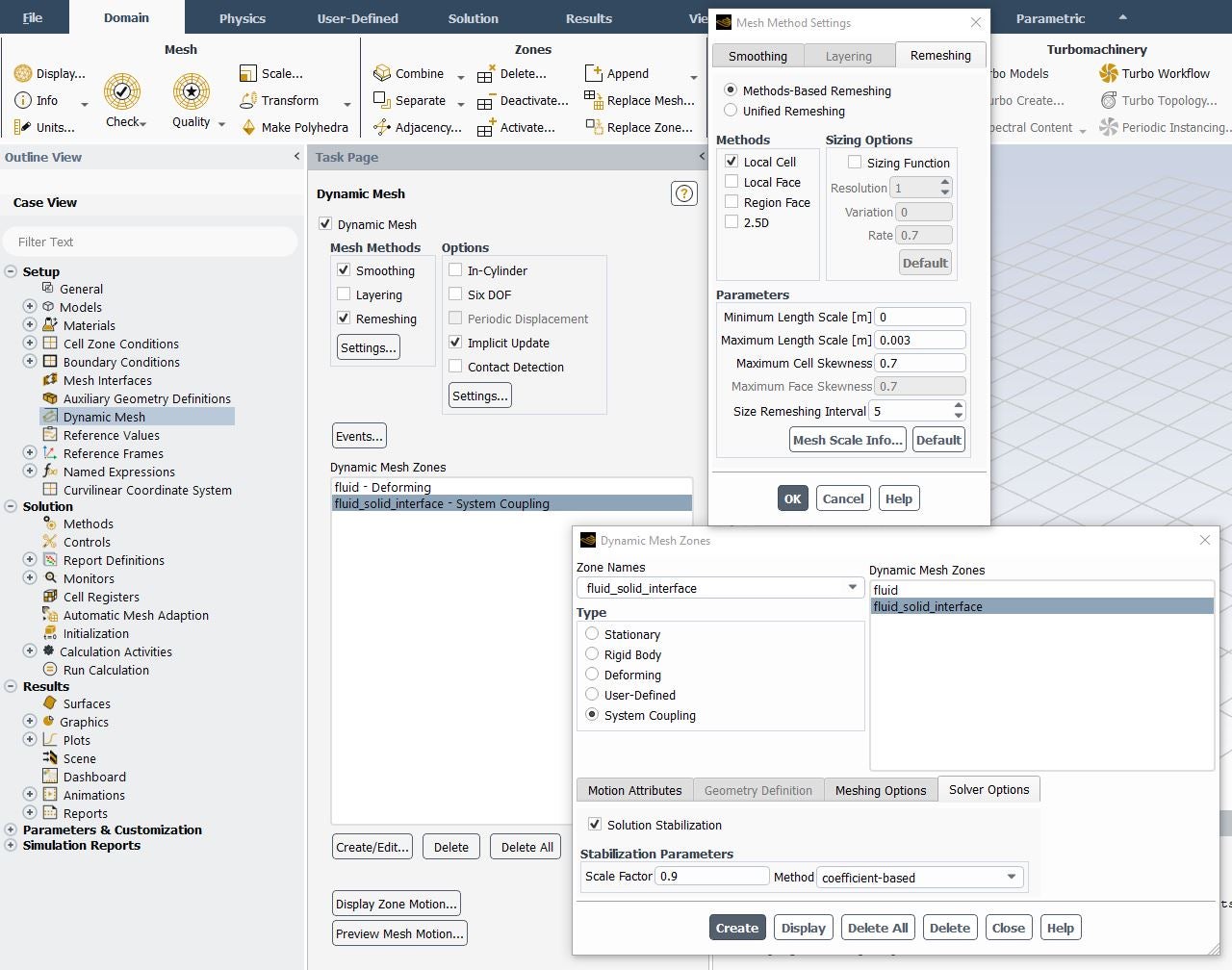Viewport: 1232px width, 970px height.
Task: Open the Combine dropdown arrow
Action: 460,76
